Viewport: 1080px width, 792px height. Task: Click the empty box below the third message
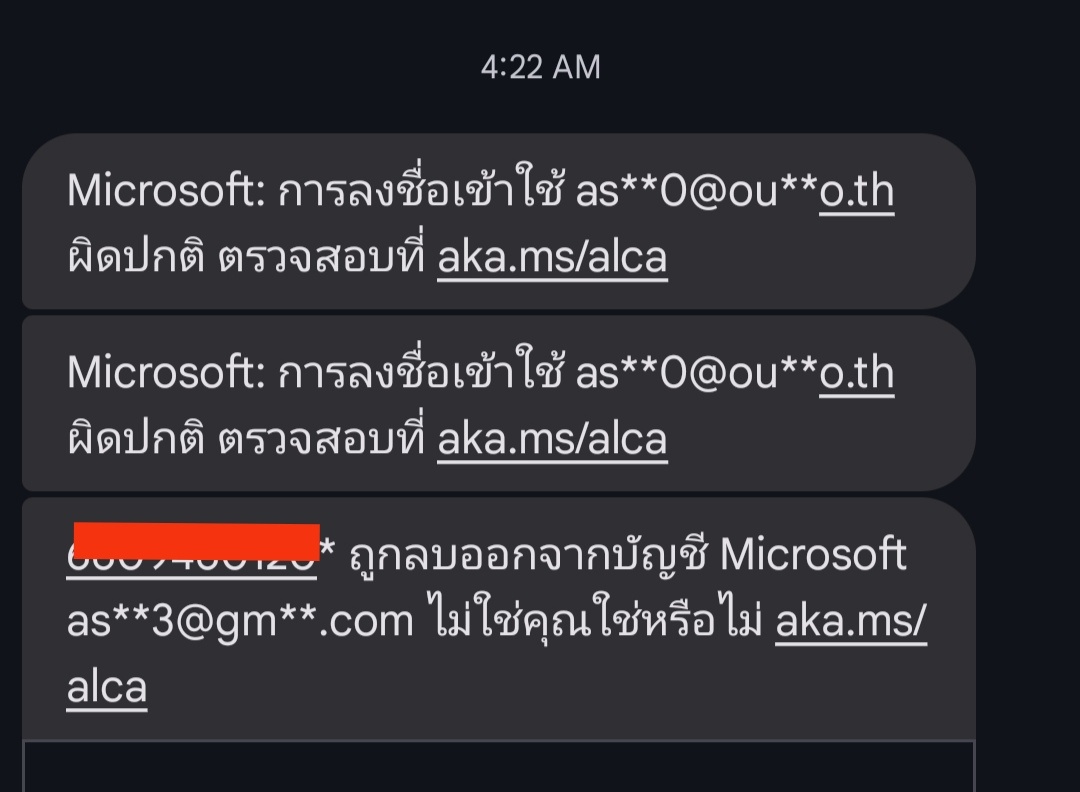pos(499,767)
